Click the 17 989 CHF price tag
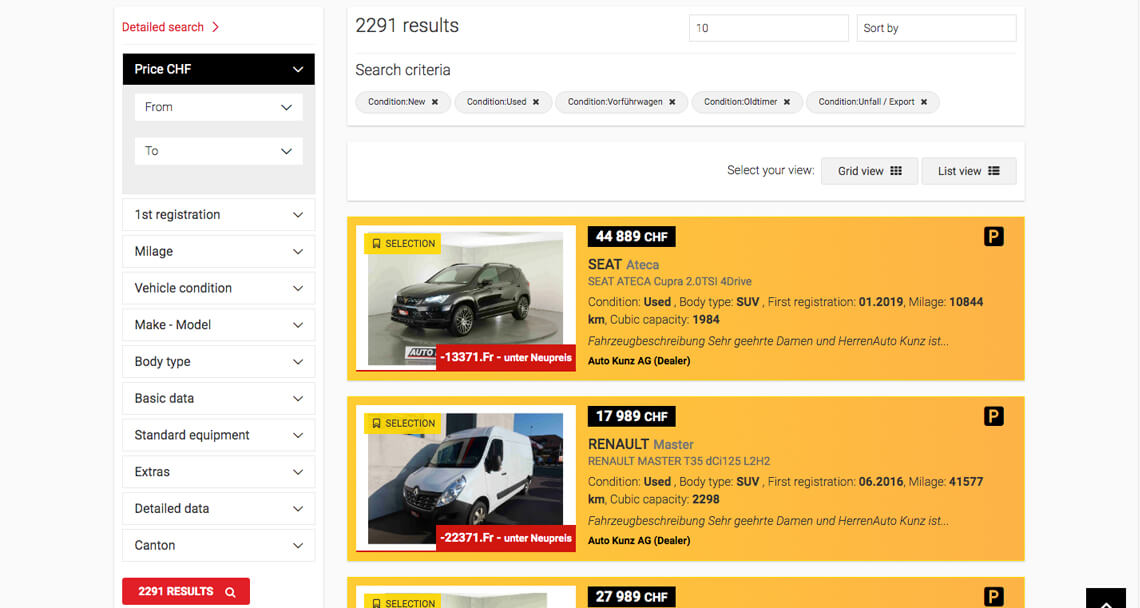The height and width of the screenshot is (608, 1140). pyautogui.click(x=632, y=416)
